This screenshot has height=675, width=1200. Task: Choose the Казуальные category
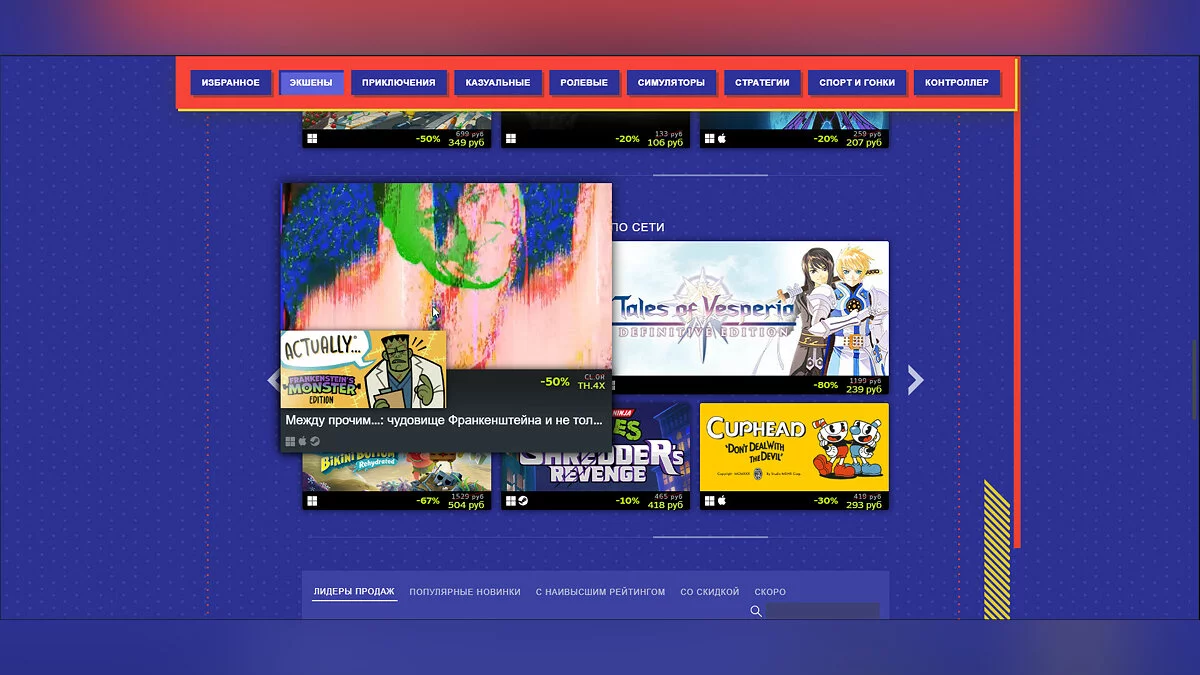tap(498, 83)
